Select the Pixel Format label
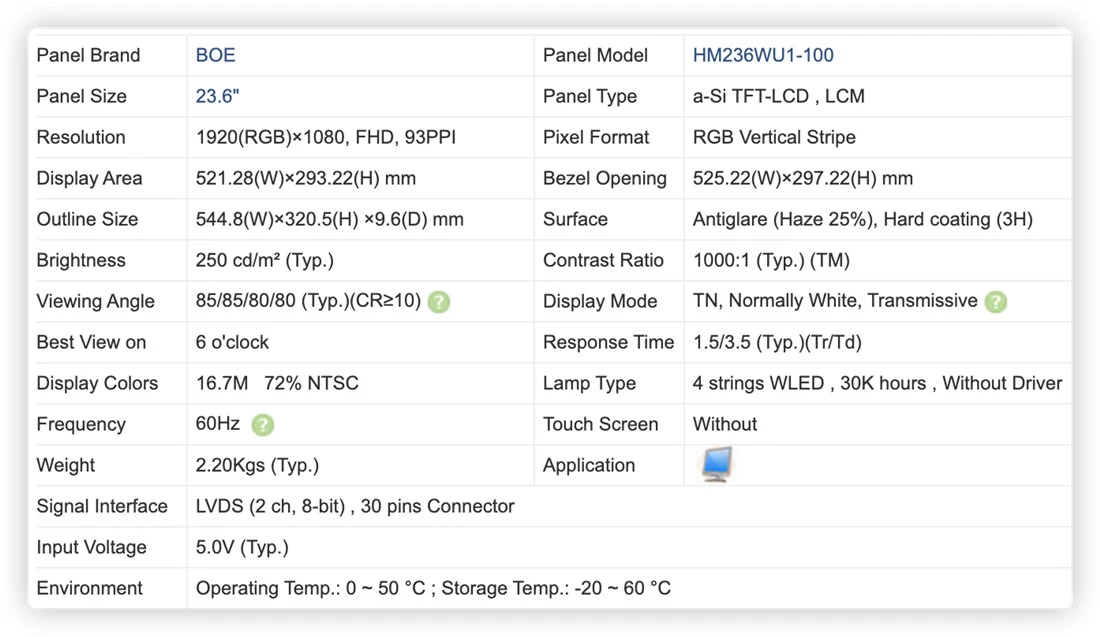Viewport: 1100px width, 637px height. point(596,138)
